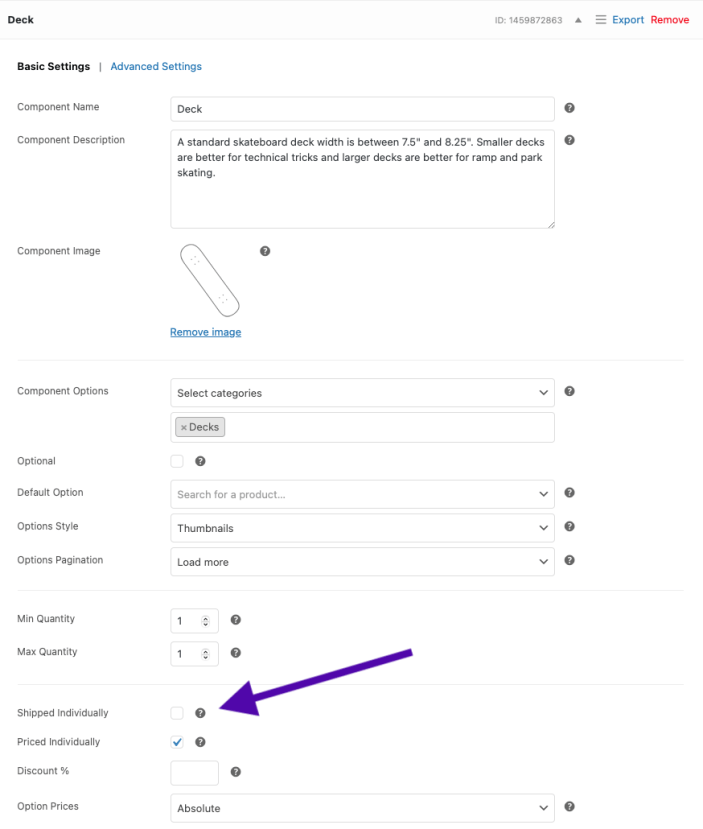The image size is (703, 829).
Task: Open the Options Style Thumbnails dropdown
Action: click(x=362, y=528)
